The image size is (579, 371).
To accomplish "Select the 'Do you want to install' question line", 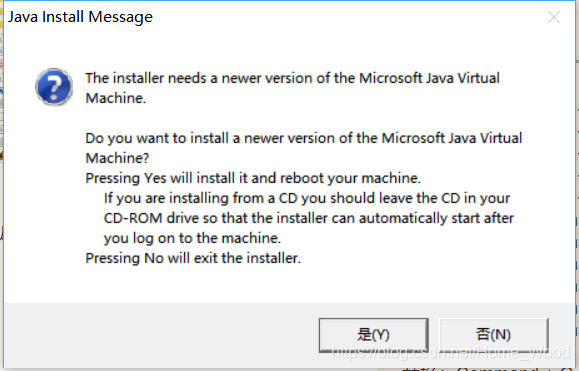I will tap(304, 138).
